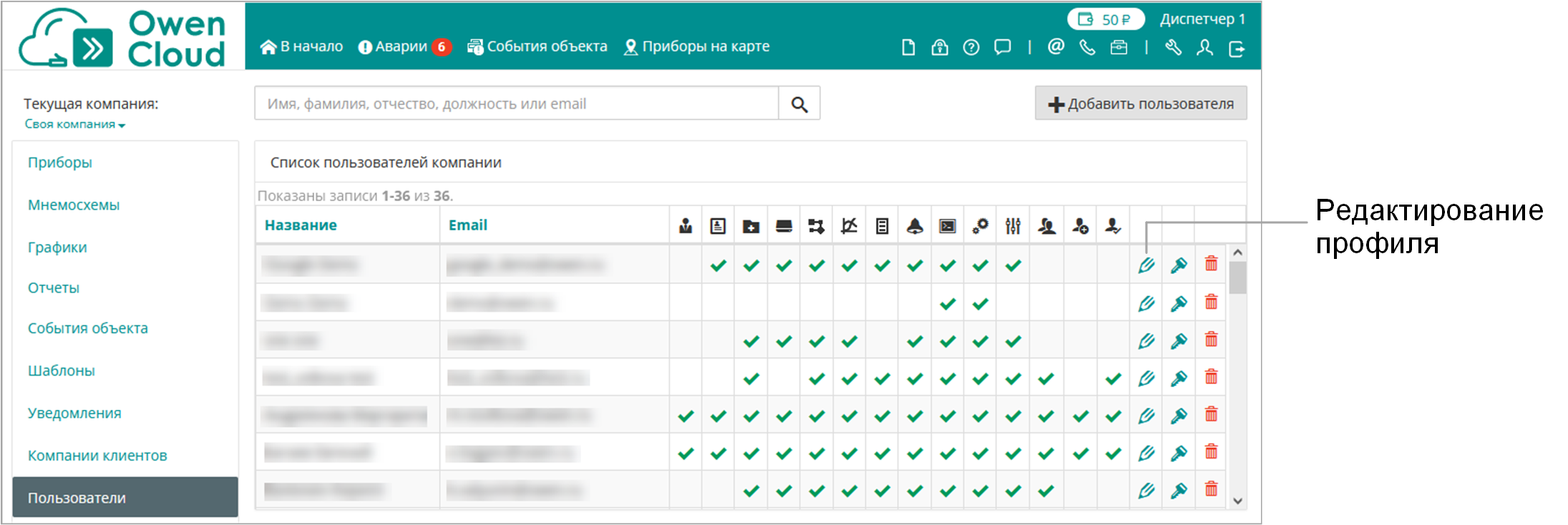Image resolution: width=1568 pixels, height=525 pixels.
Task: Click the user search input field
Action: click(516, 104)
